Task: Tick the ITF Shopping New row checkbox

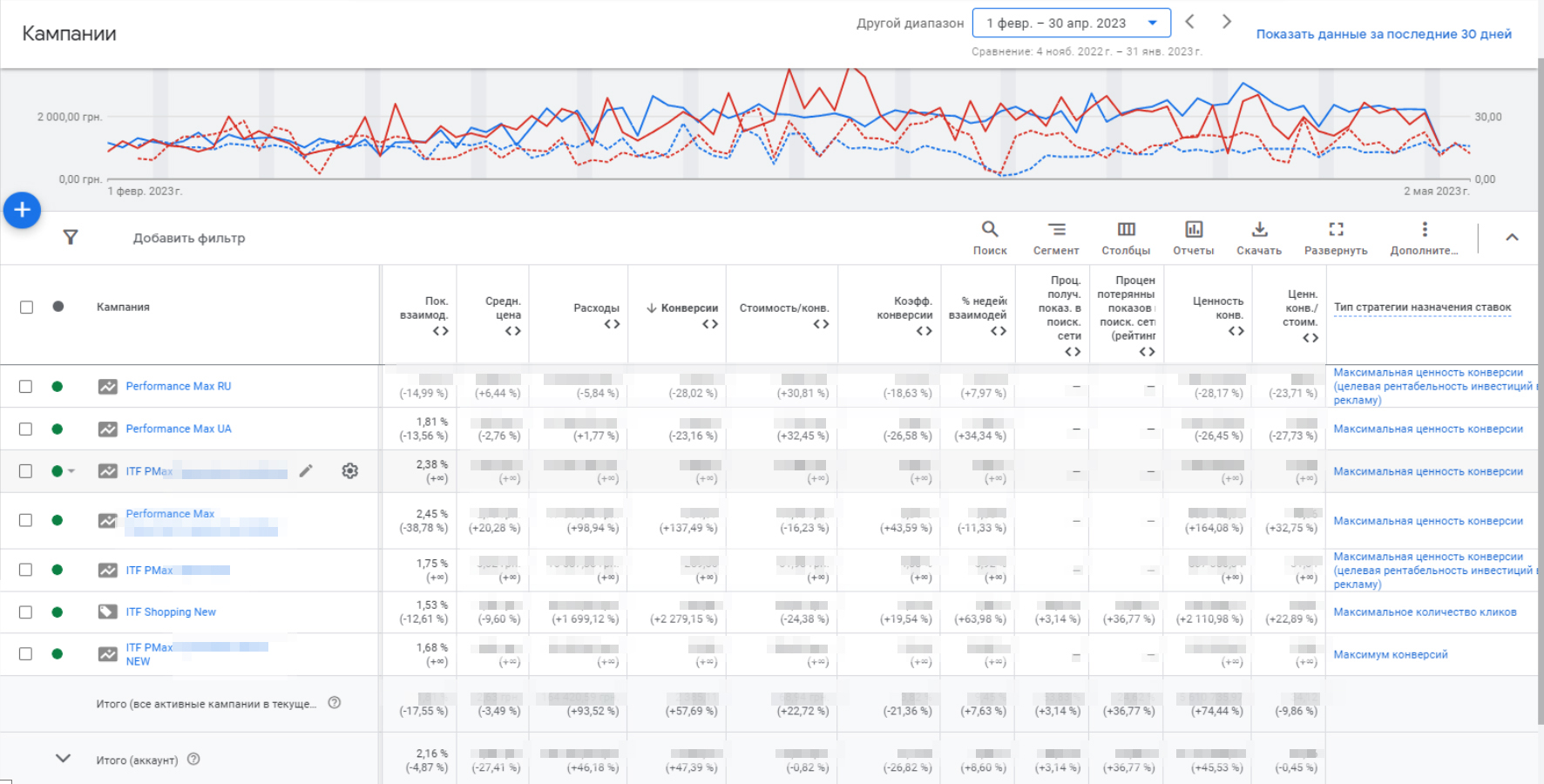Action: (x=26, y=612)
